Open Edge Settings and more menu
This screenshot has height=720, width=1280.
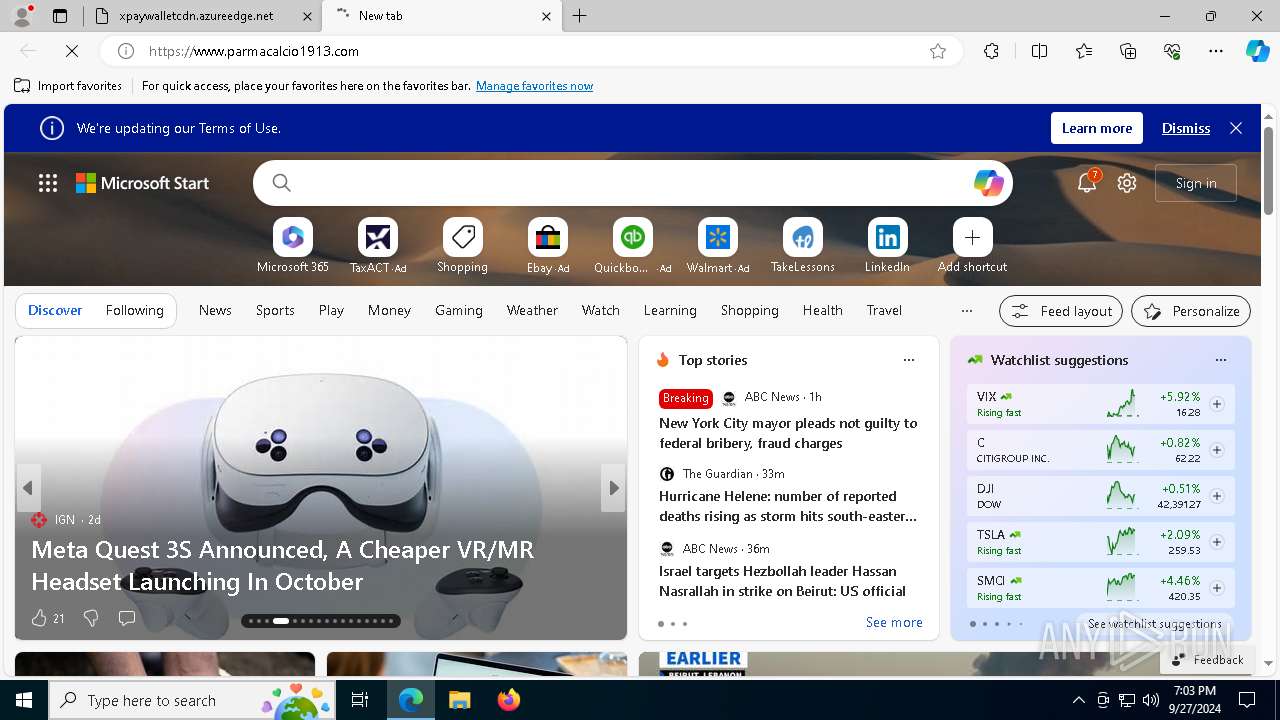pos(1216,51)
